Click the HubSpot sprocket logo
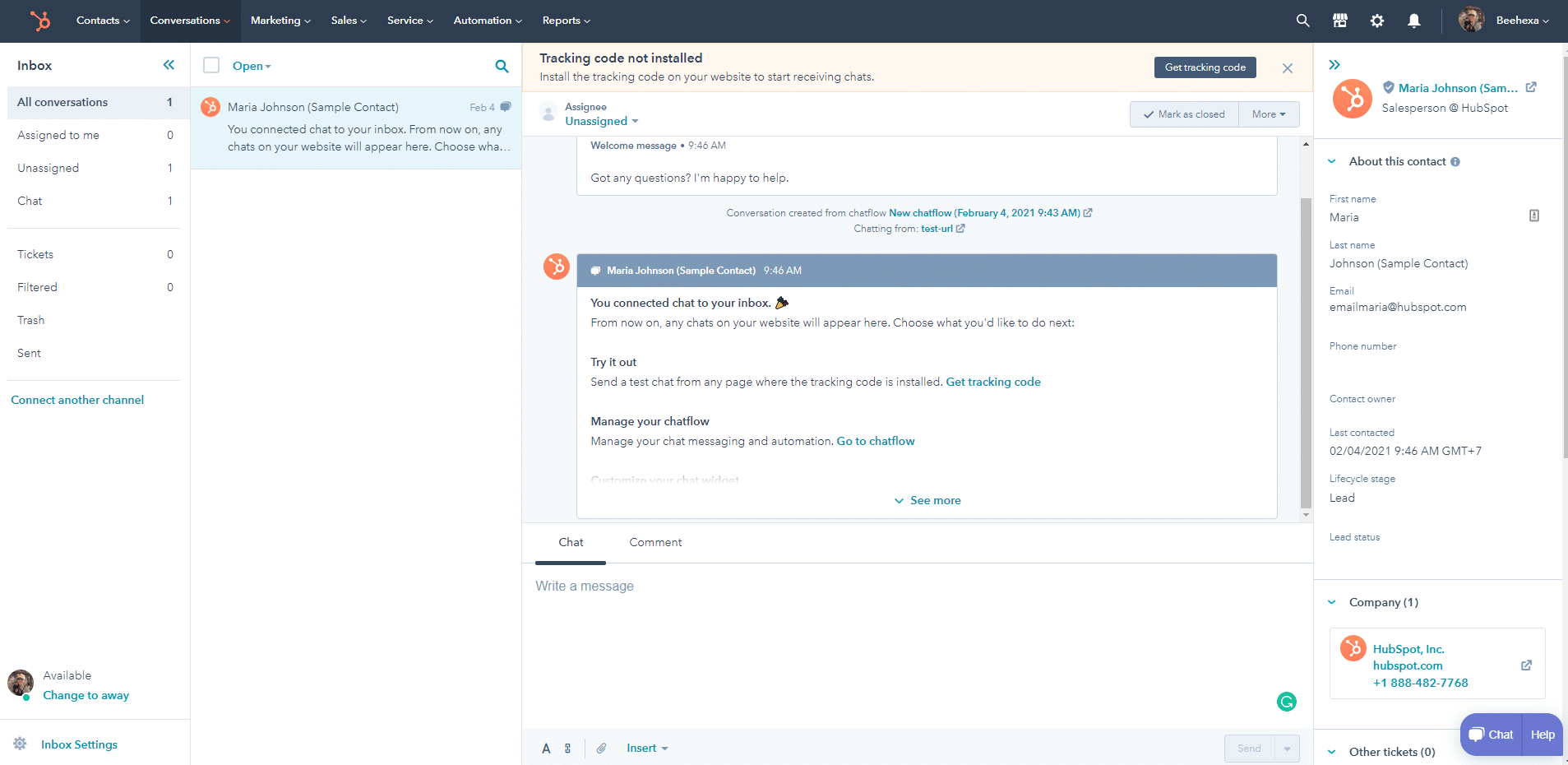This screenshot has height=765, width=1568. click(39, 21)
